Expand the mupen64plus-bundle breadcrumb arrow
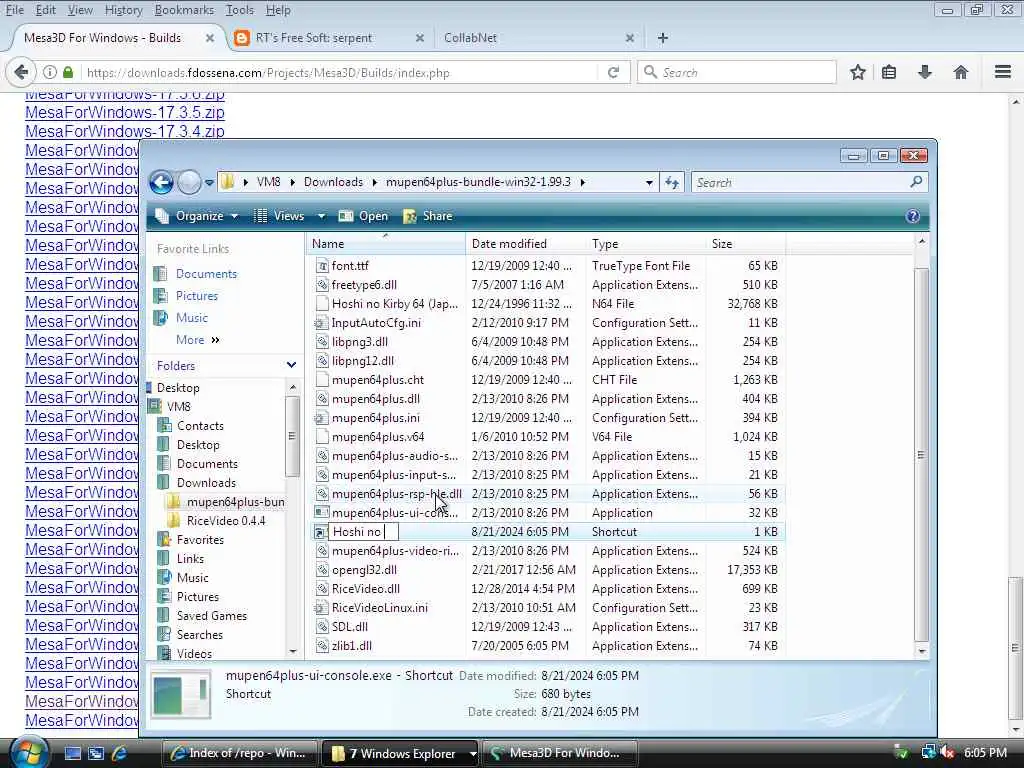 tap(583, 182)
